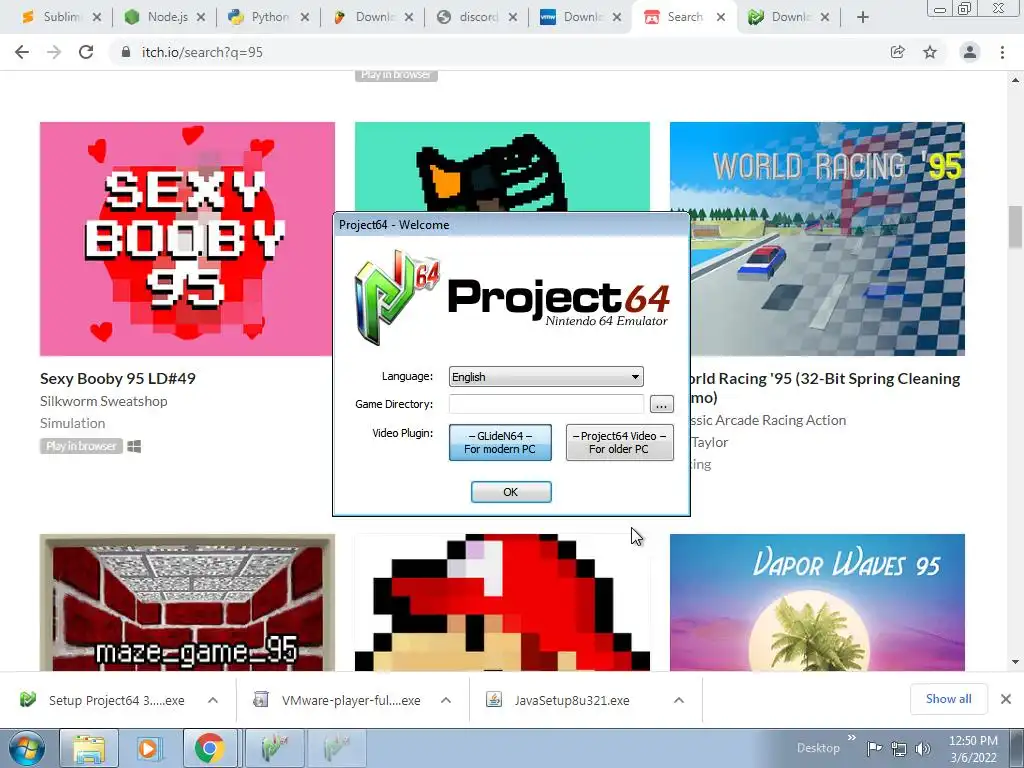The image size is (1024, 768).
Task: Expand Desktop toolbar chevron in taskbar
Action: pos(851,738)
